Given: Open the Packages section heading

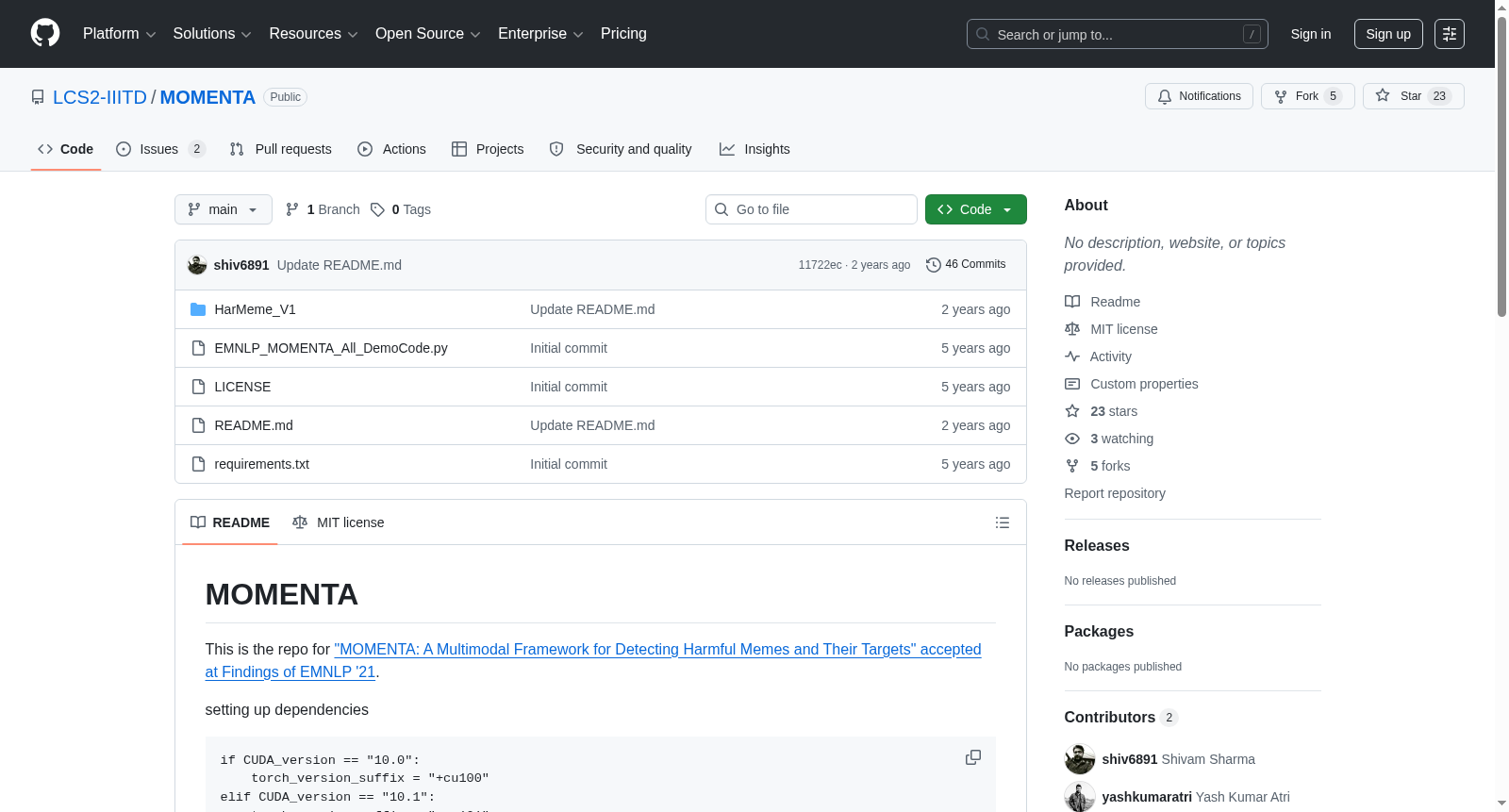Looking at the screenshot, I should coord(1099,631).
